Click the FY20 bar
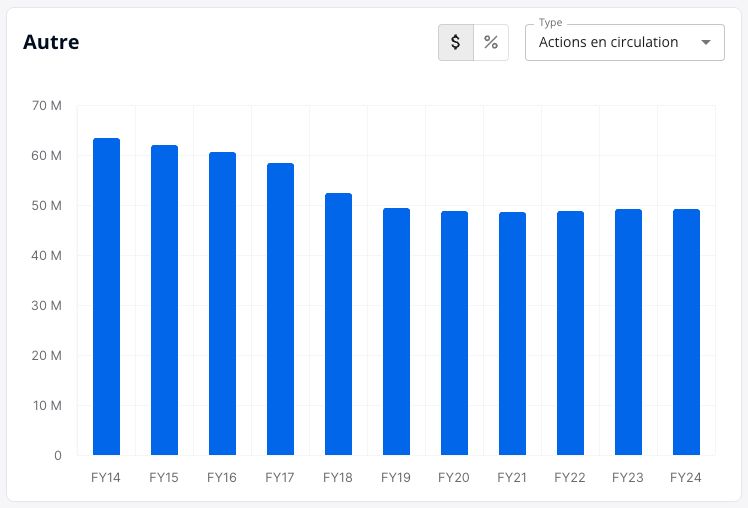 [455, 332]
